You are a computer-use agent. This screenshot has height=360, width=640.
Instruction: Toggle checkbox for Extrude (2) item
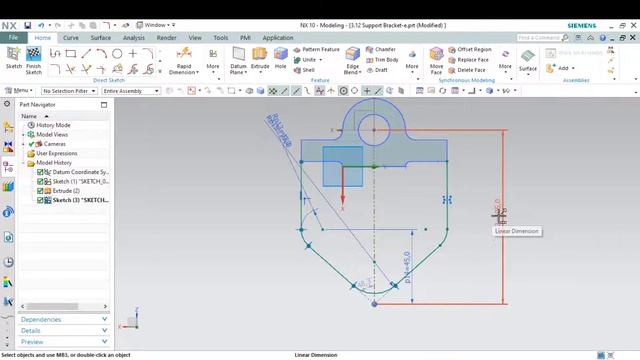[40, 191]
